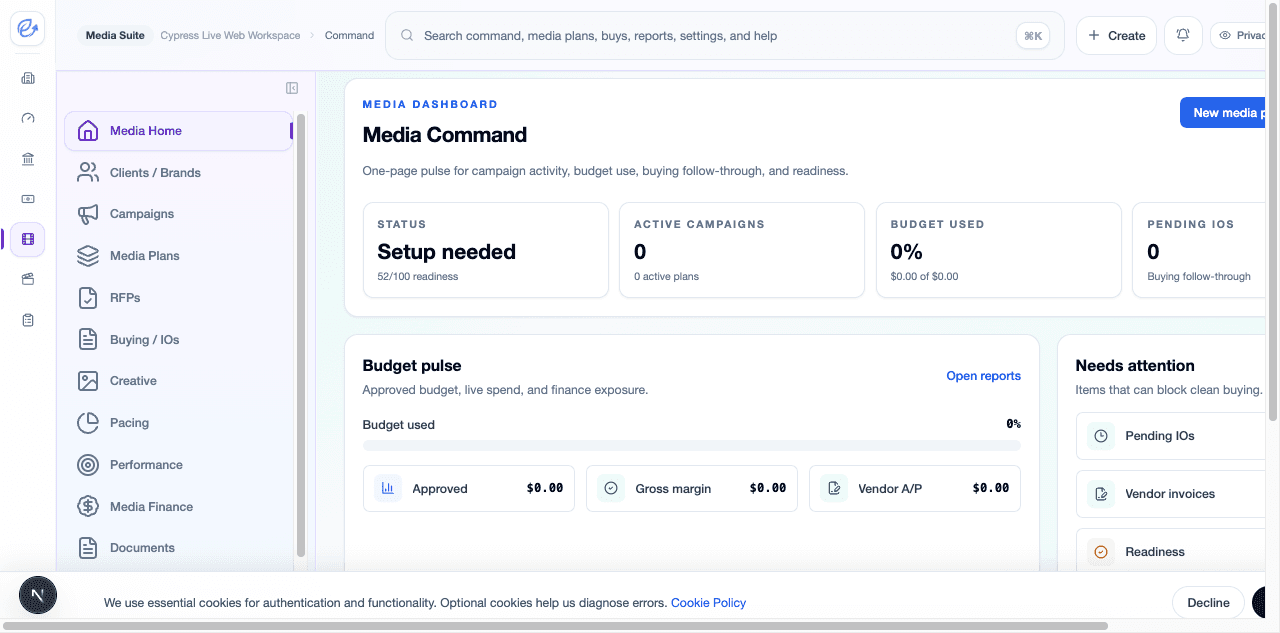Open the banknote icon in the left rail
The height and width of the screenshot is (633, 1280).
pos(28,199)
